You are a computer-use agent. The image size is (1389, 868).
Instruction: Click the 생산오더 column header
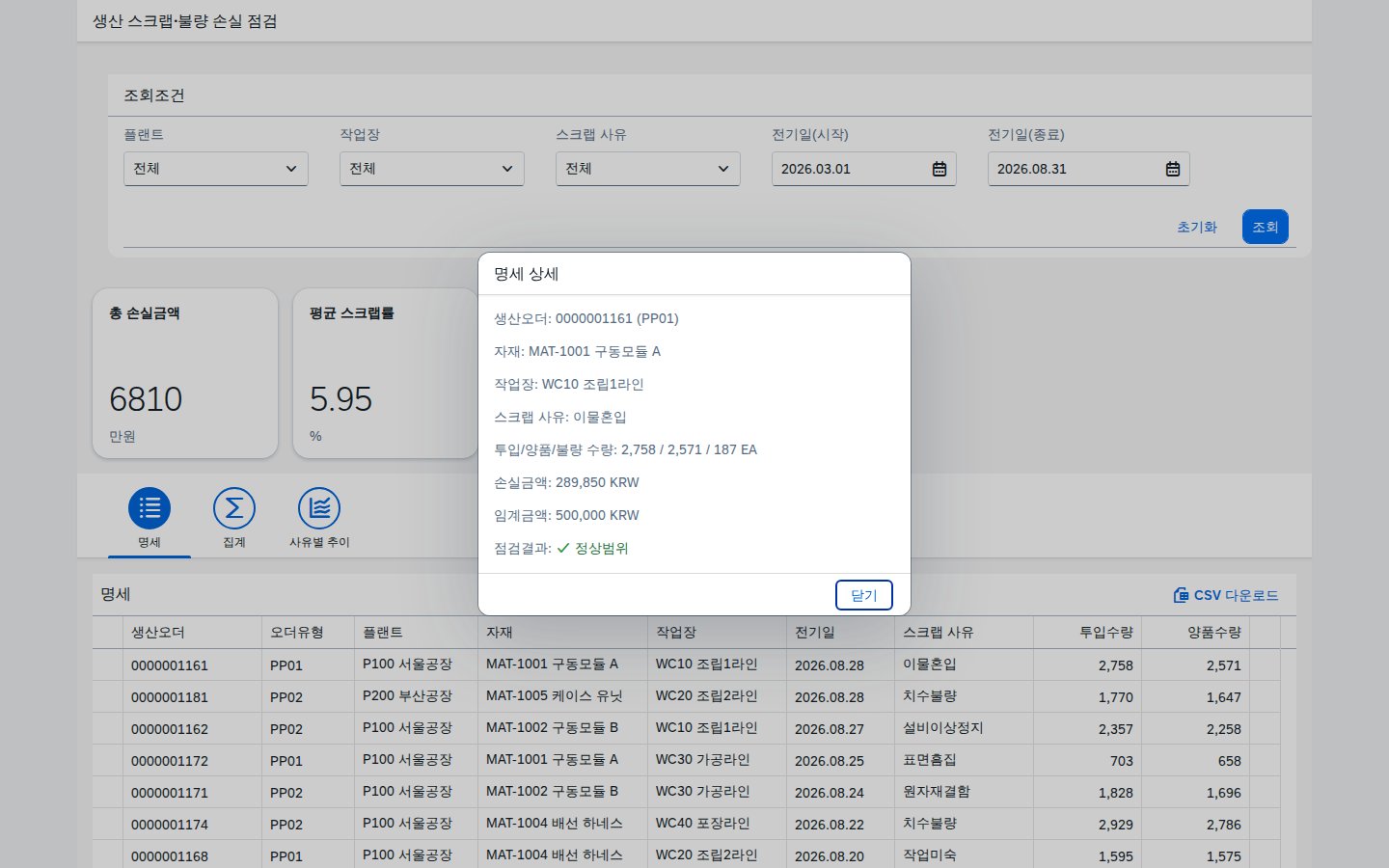point(193,633)
